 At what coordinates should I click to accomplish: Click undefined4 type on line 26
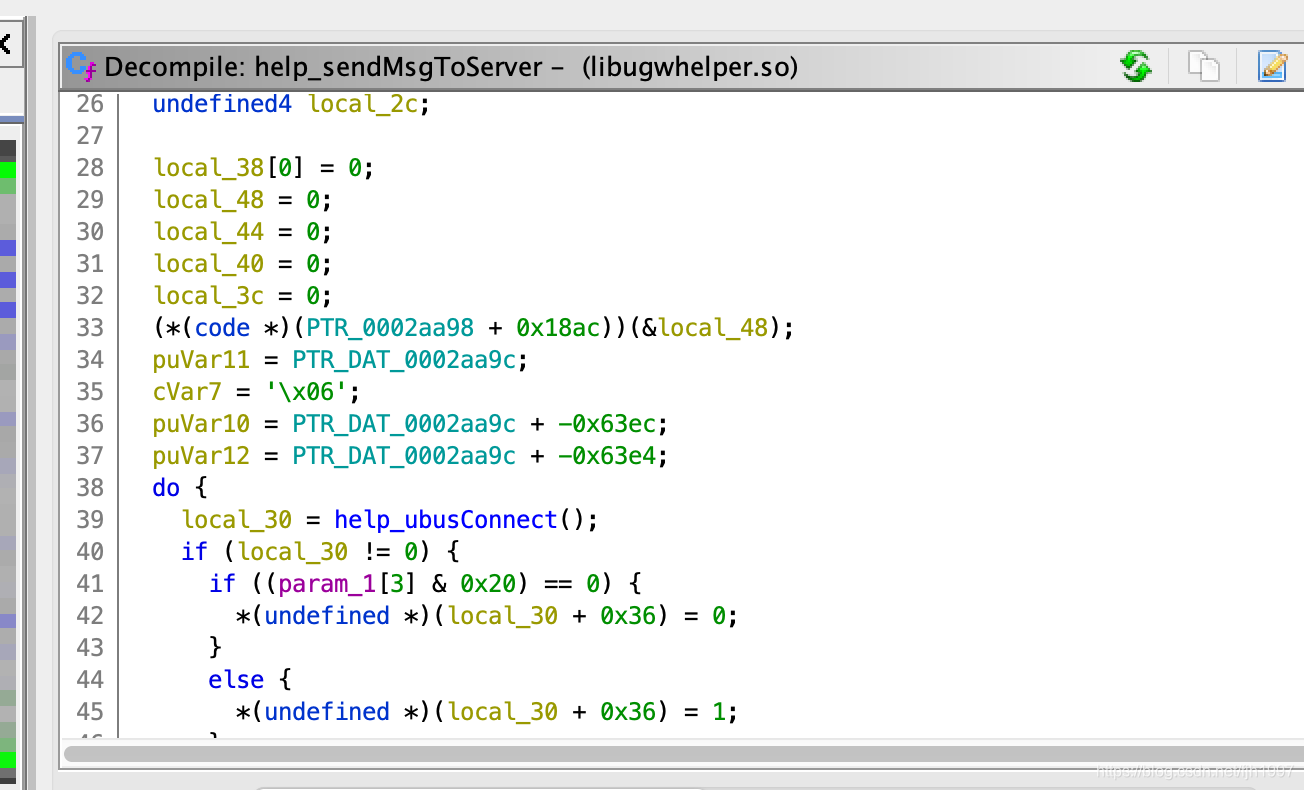click(x=222, y=104)
